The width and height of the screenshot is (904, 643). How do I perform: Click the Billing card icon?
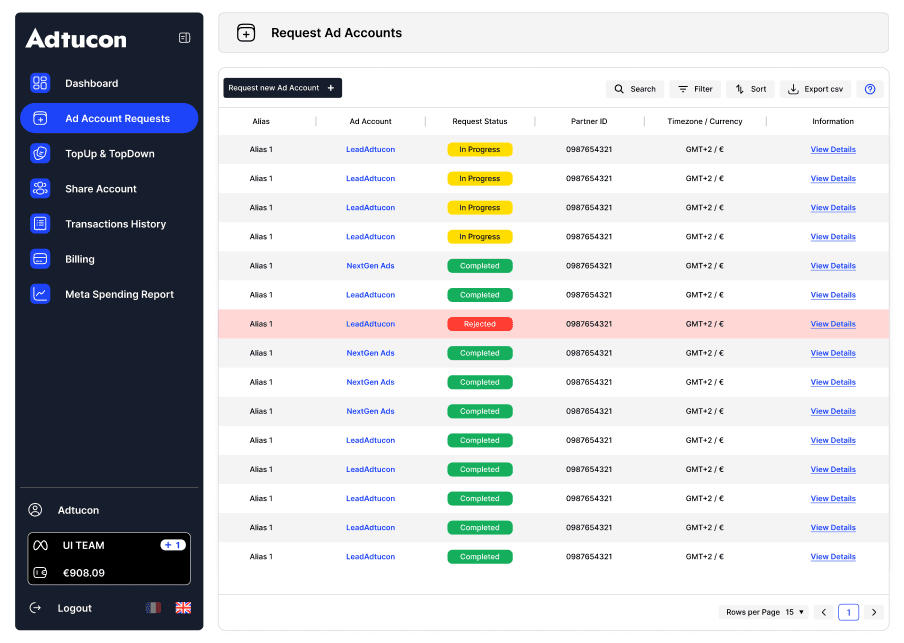pyautogui.click(x=40, y=259)
